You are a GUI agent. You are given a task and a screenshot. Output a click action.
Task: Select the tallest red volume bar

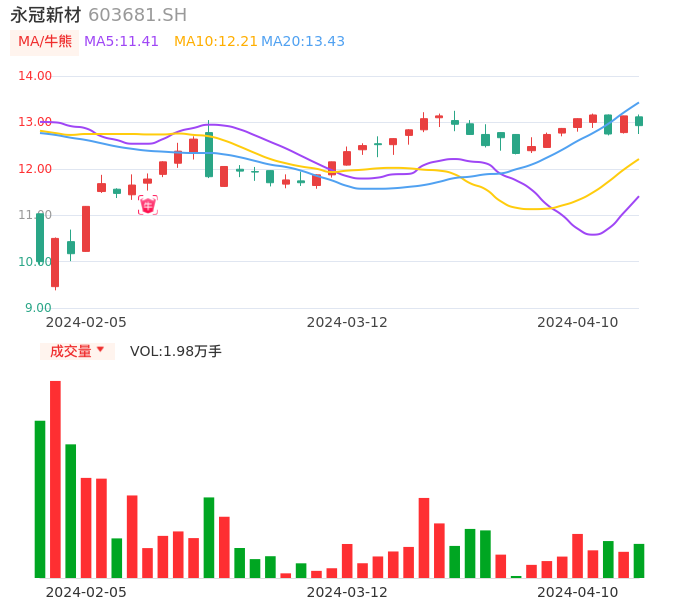[x=56, y=480]
